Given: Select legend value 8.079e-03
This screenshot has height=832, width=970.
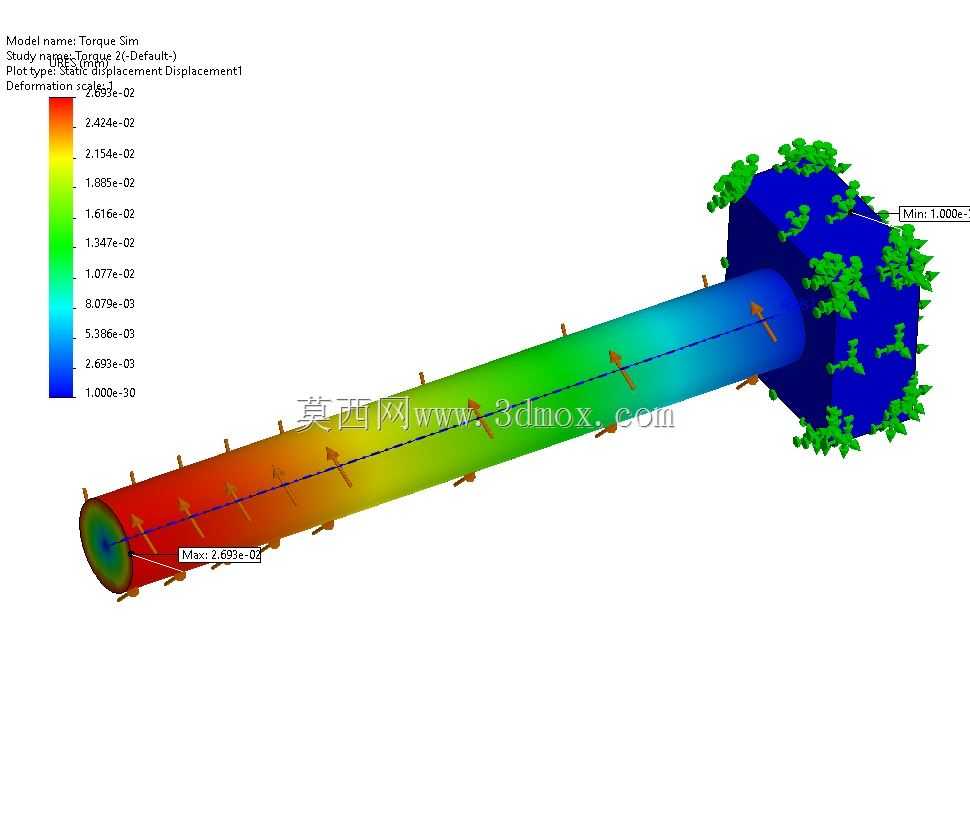Looking at the screenshot, I should tap(109, 304).
